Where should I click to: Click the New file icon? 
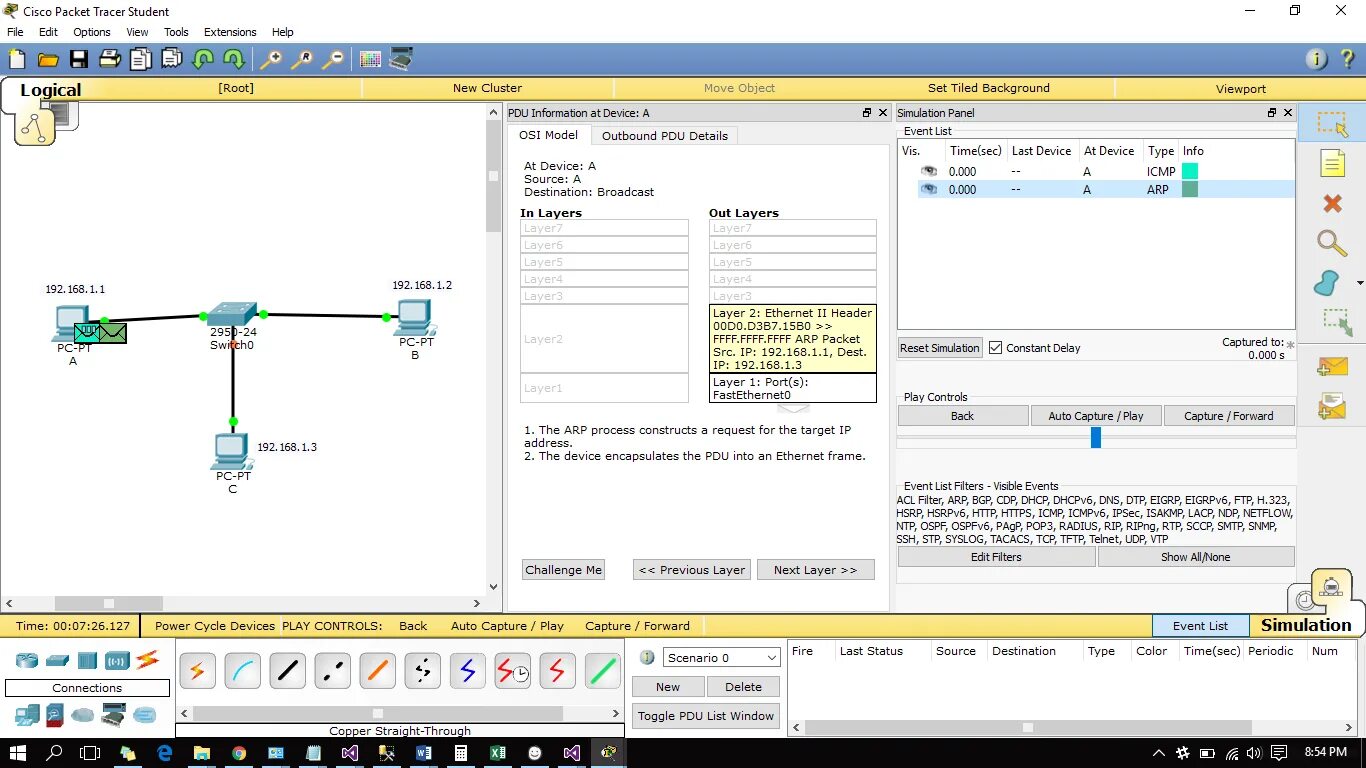point(17,59)
